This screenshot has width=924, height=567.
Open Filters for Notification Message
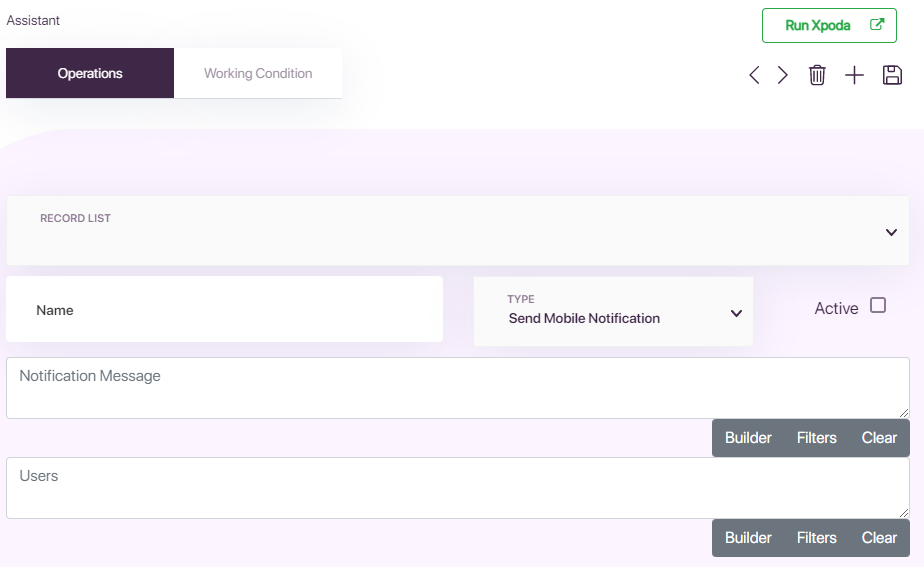817,438
